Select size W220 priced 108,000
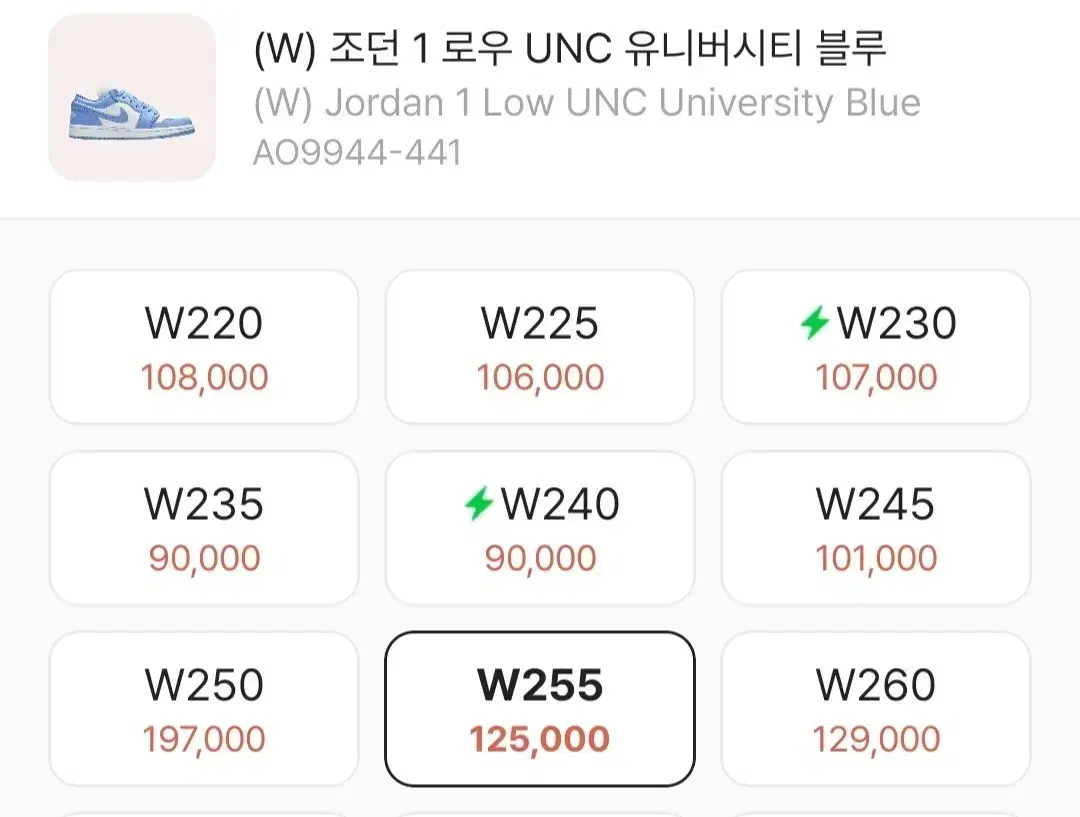The width and height of the screenshot is (1080, 817). (204, 347)
